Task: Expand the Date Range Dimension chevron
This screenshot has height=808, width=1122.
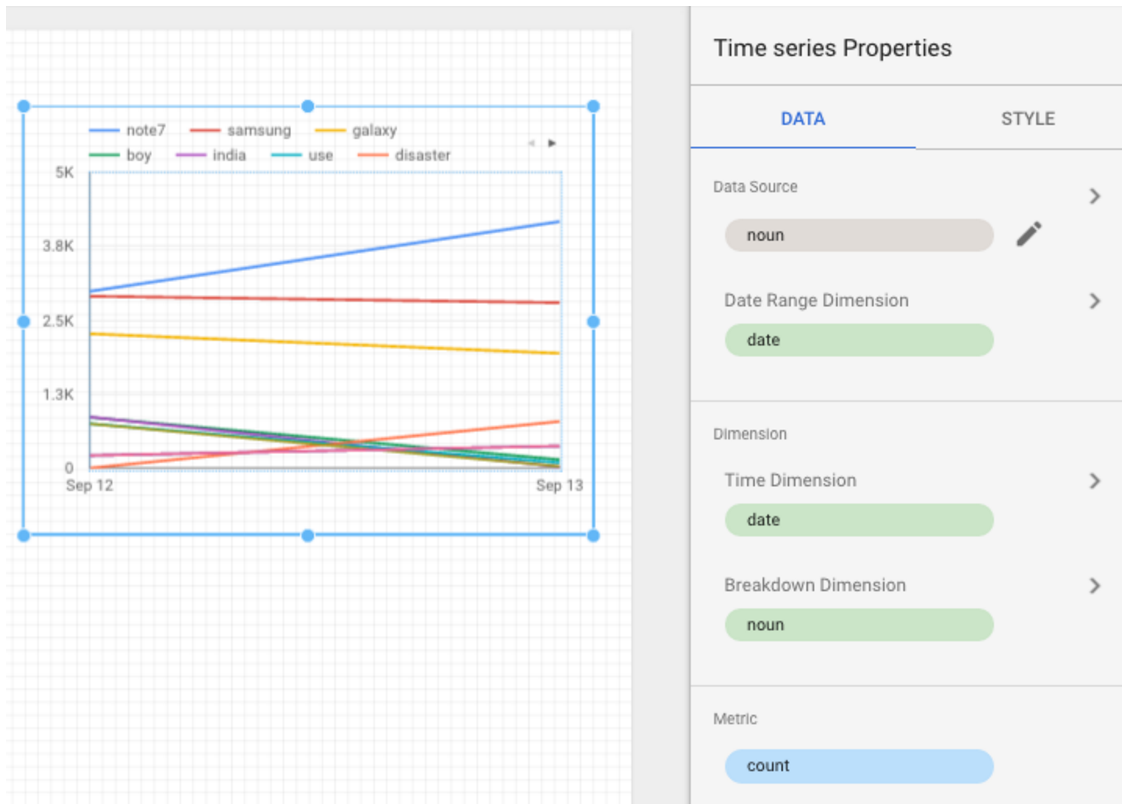Action: [1094, 301]
